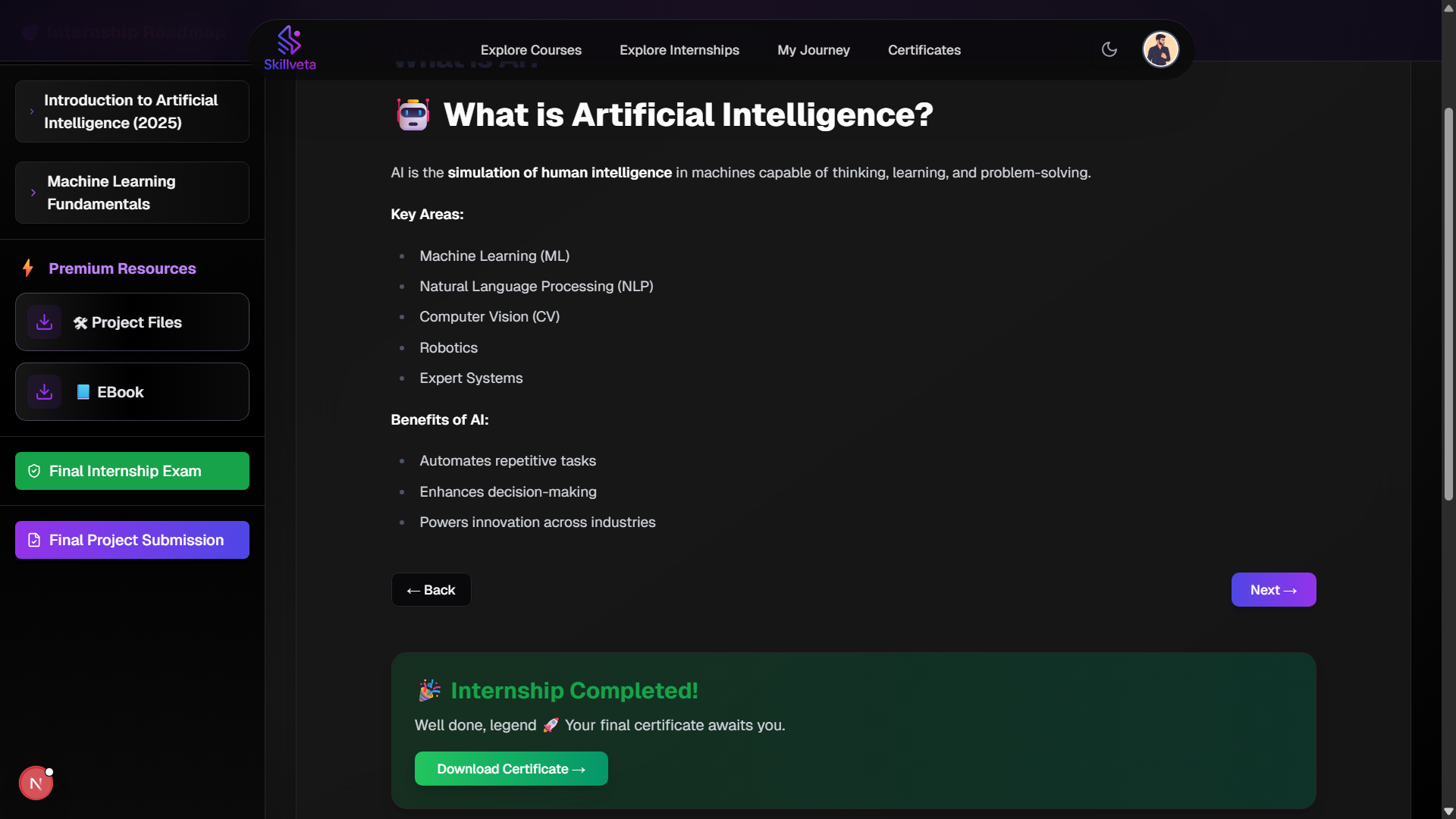Viewport: 1456px width, 819px height.
Task: Go to Explore Internships
Action: tap(679, 50)
